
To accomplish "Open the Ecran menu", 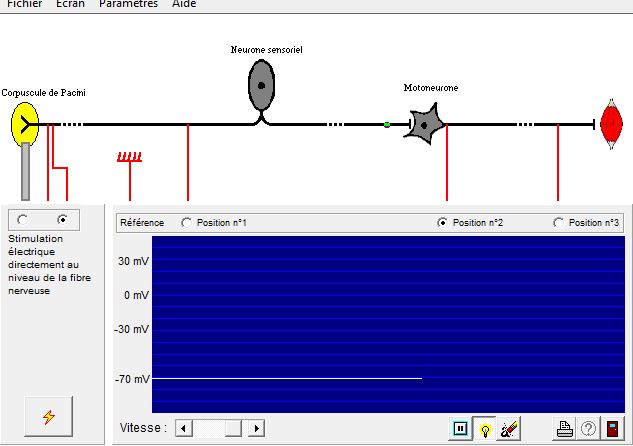I will pyautogui.click(x=70, y=4).
